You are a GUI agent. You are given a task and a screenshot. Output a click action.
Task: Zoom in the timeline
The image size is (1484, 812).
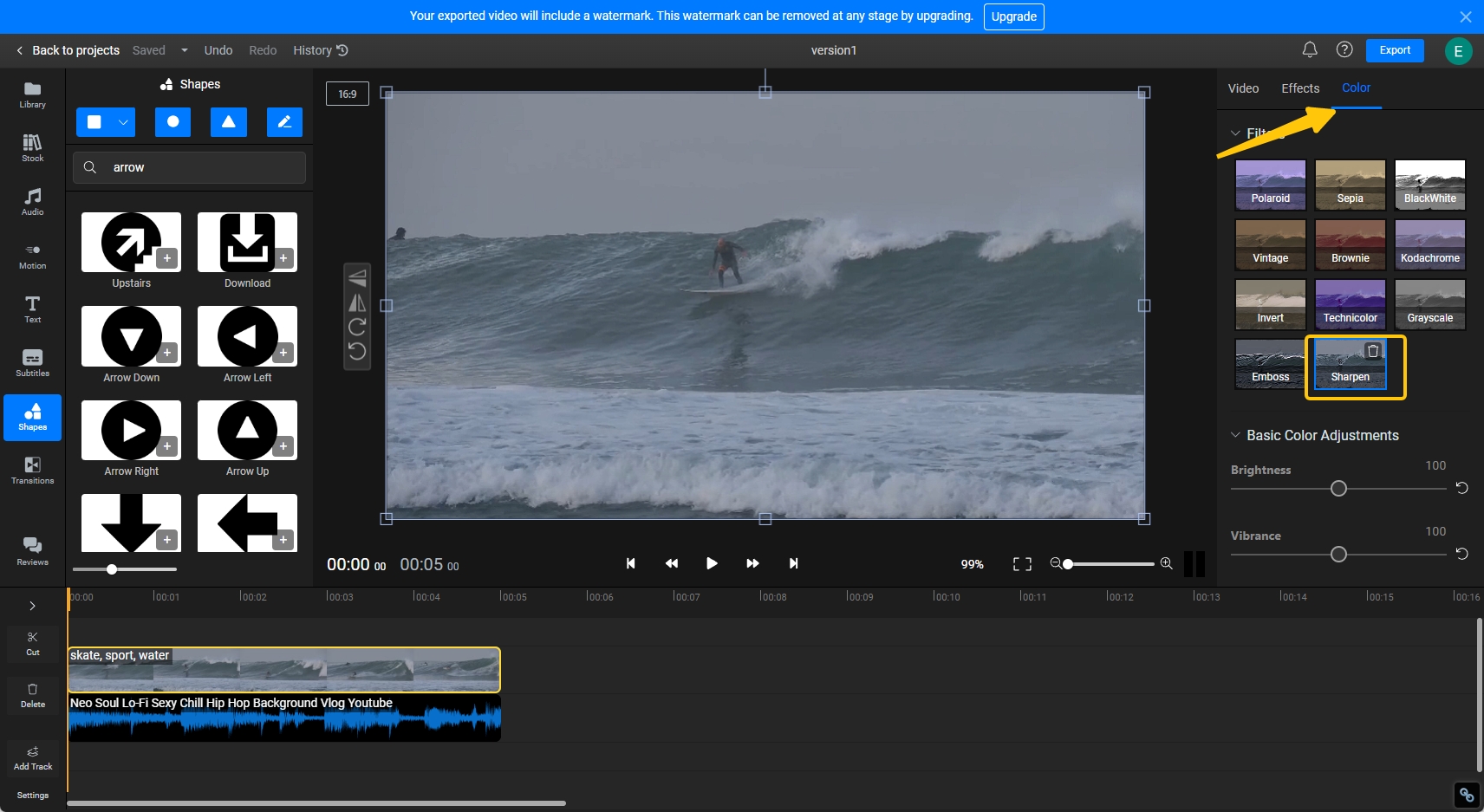[x=1167, y=563]
